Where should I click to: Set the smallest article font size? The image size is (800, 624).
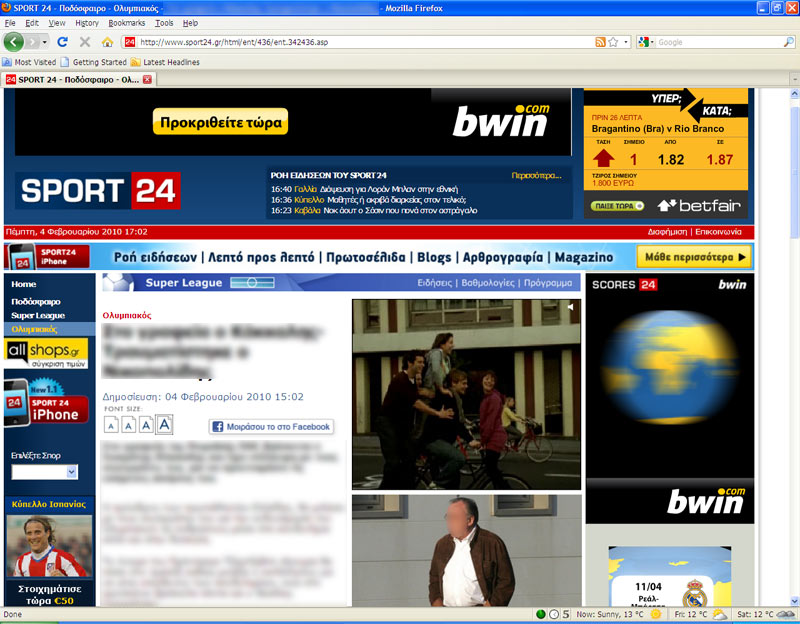point(112,425)
